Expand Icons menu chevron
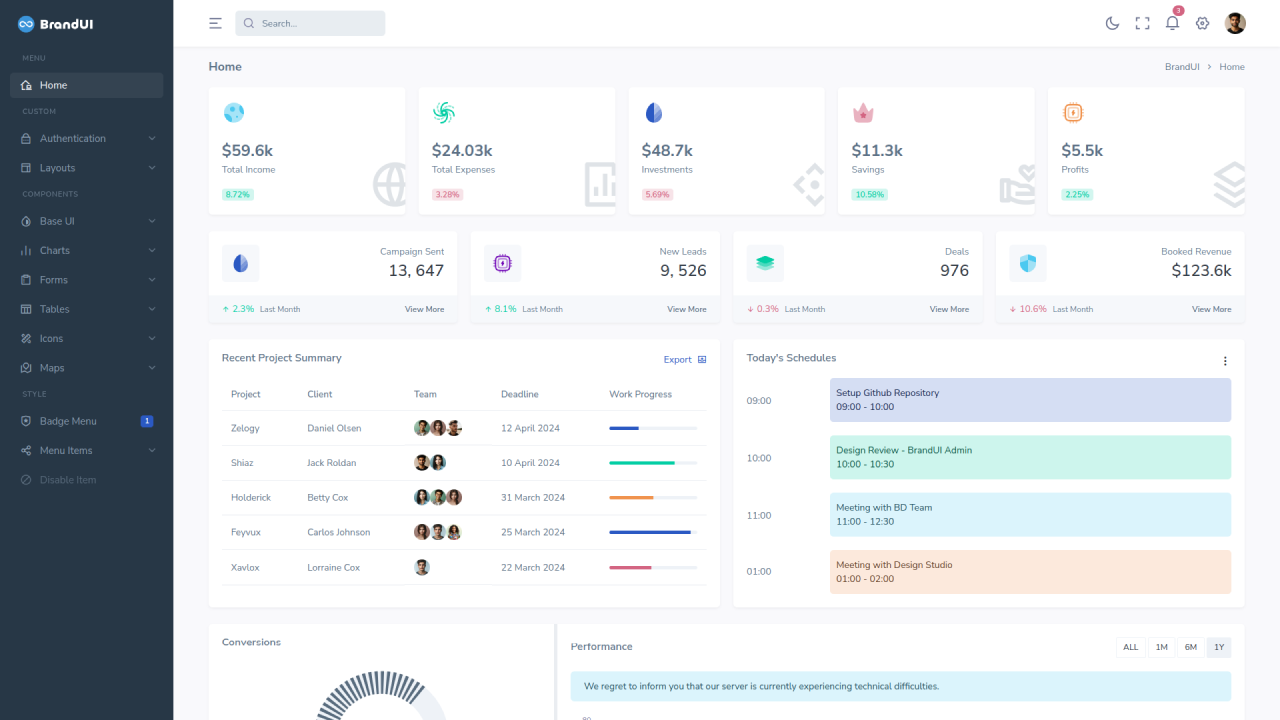The image size is (1280, 720). (x=152, y=339)
